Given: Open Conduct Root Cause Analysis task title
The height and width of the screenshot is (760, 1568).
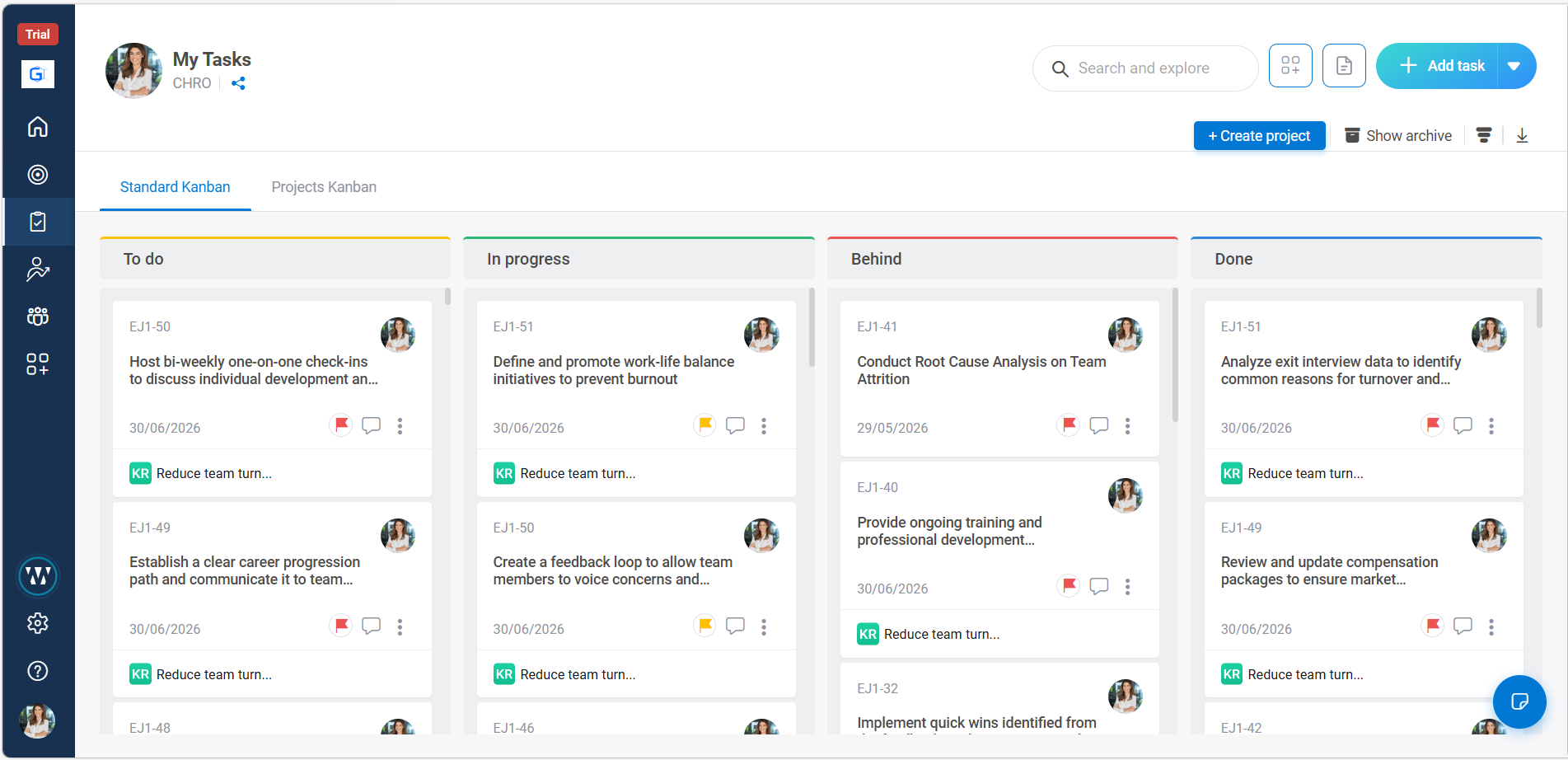Looking at the screenshot, I should pyautogui.click(x=981, y=370).
